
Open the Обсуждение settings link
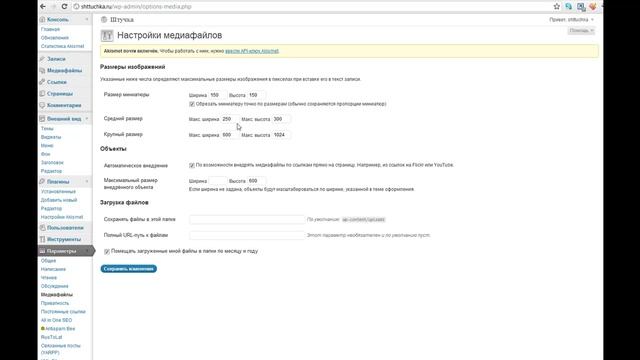pos(55,286)
